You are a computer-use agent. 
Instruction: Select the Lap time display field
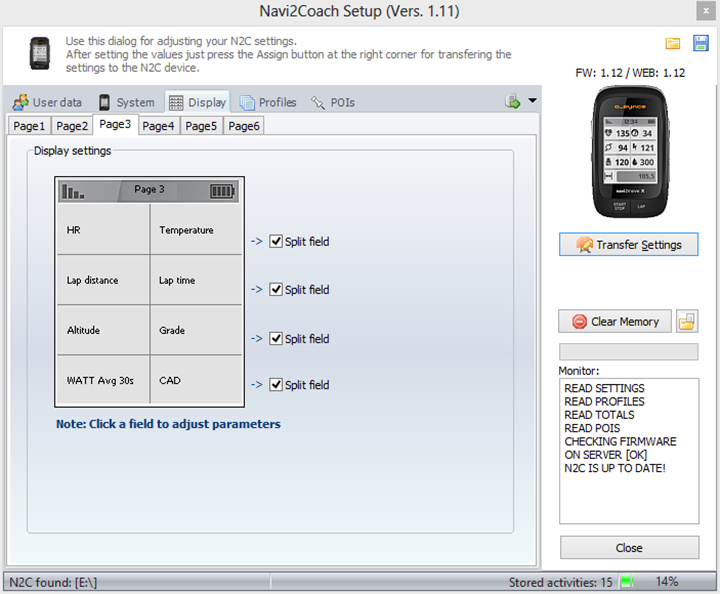point(196,280)
